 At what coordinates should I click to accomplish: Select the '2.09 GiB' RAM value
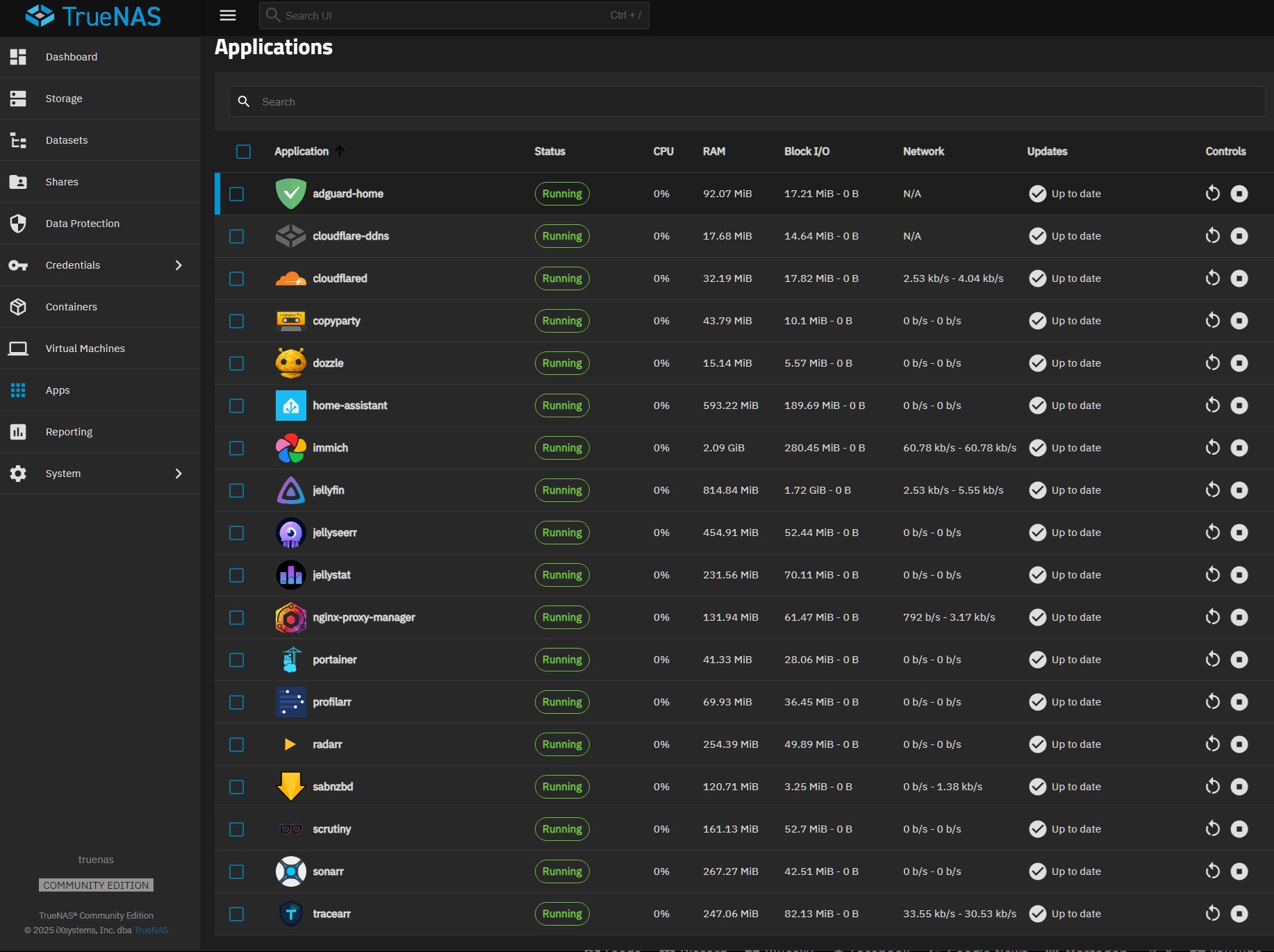(x=724, y=448)
